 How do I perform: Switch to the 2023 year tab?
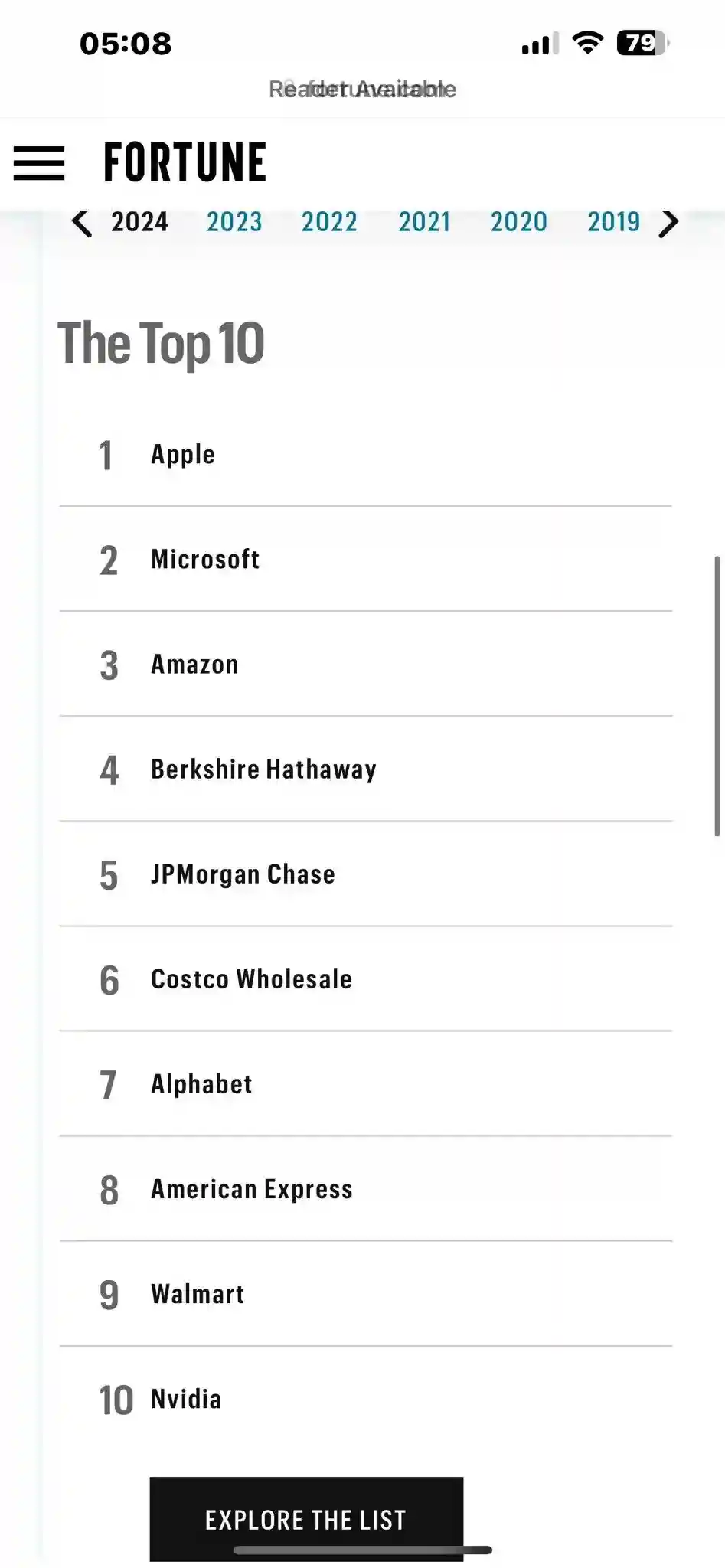point(234,222)
